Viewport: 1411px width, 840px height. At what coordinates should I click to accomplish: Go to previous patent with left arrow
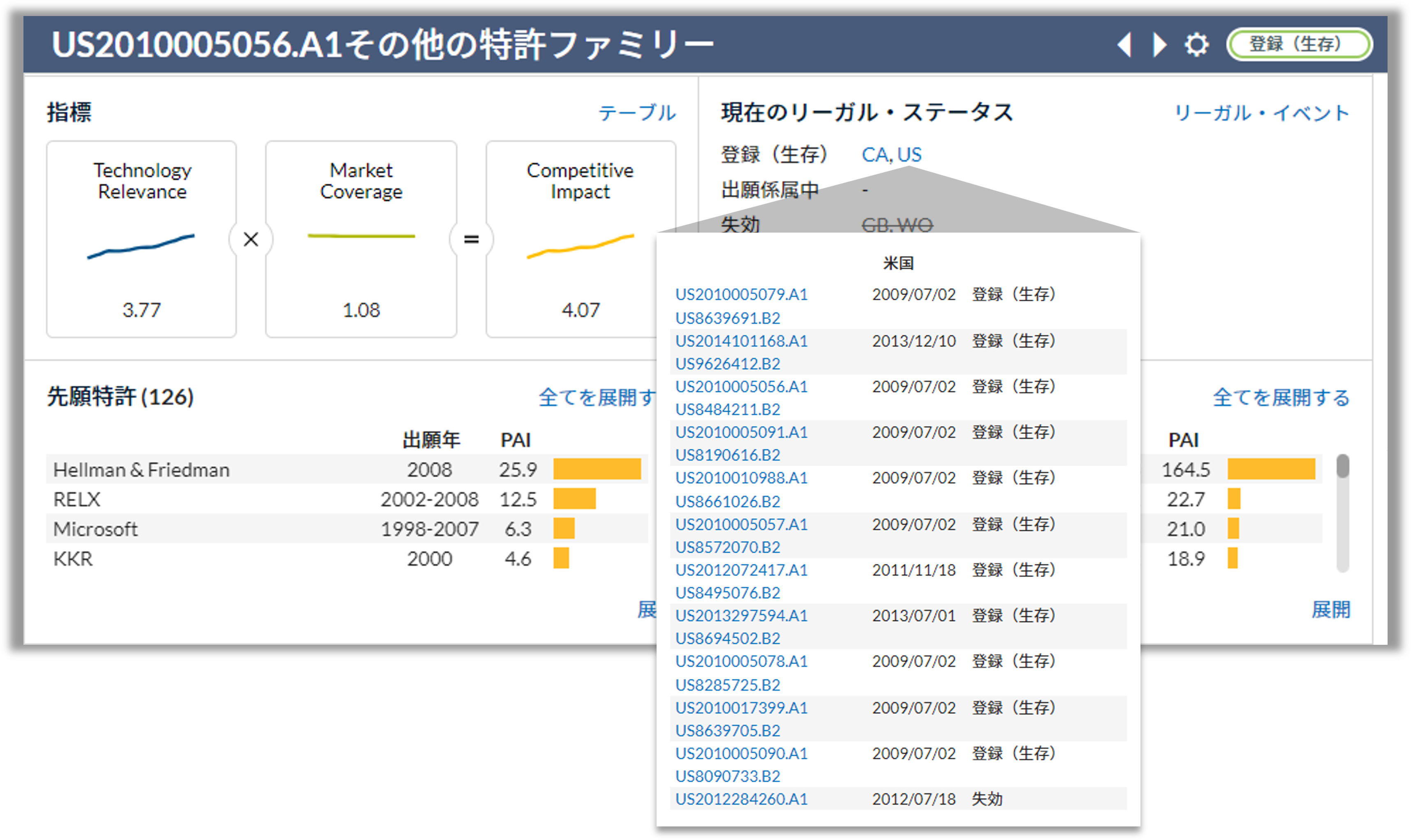(1125, 44)
